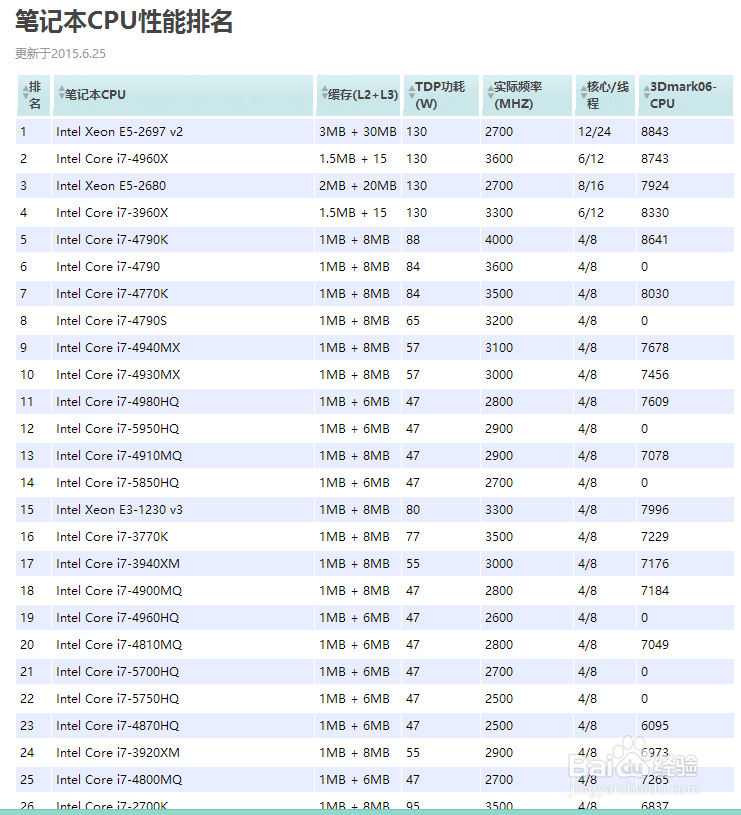
Task: Click 3Dmark score 8641
Action: pos(655,240)
